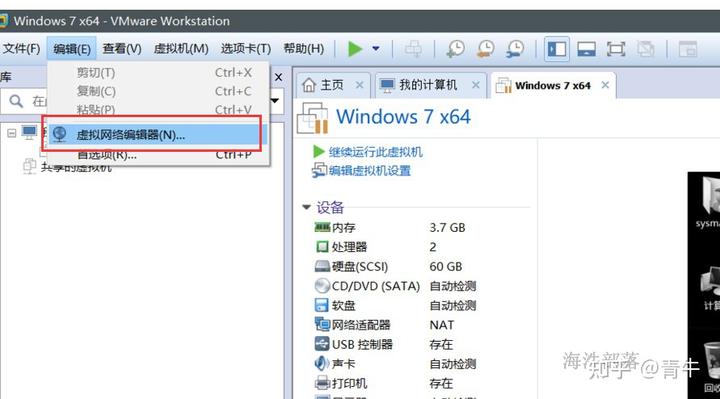
Task: Click the unity mode toolbar icon
Action: pos(645,49)
